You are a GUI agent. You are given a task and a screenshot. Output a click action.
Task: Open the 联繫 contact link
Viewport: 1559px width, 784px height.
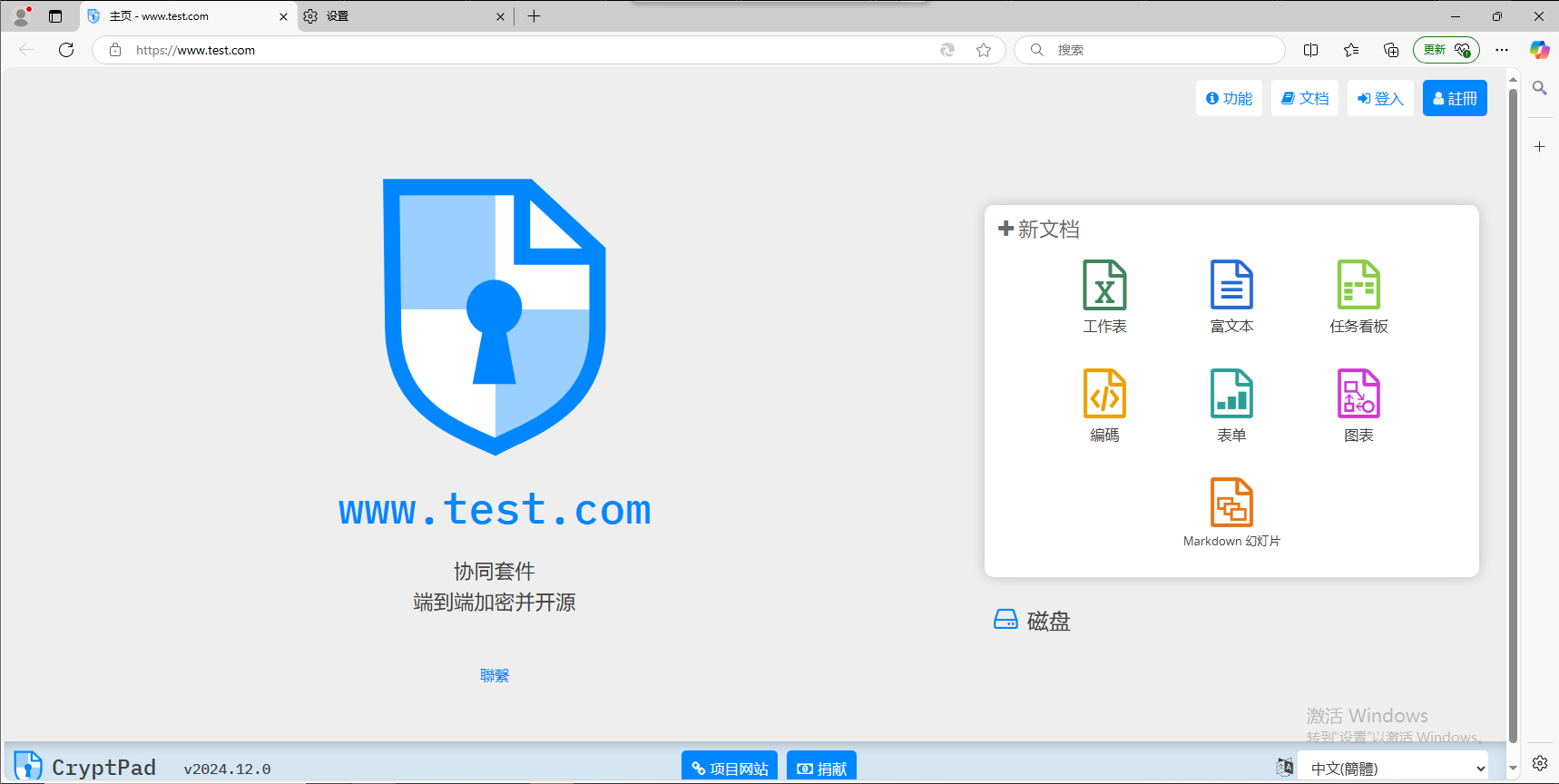tap(495, 675)
